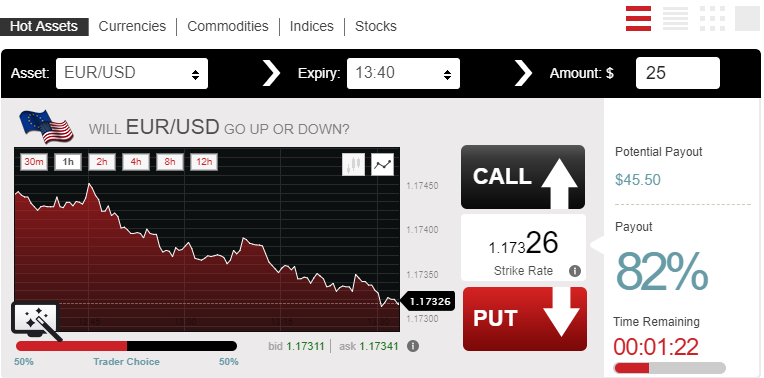Image resolution: width=764 pixels, height=378 pixels.
Task: Select the single large tile layout icon
Action: click(747, 19)
